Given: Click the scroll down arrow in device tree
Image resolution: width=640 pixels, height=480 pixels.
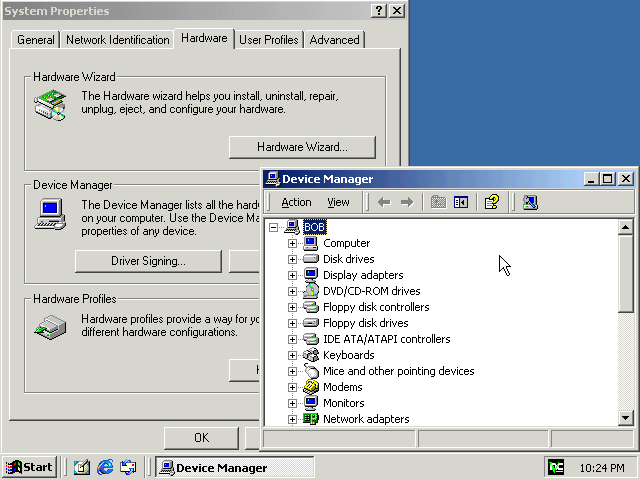Looking at the screenshot, I should coord(625,418).
